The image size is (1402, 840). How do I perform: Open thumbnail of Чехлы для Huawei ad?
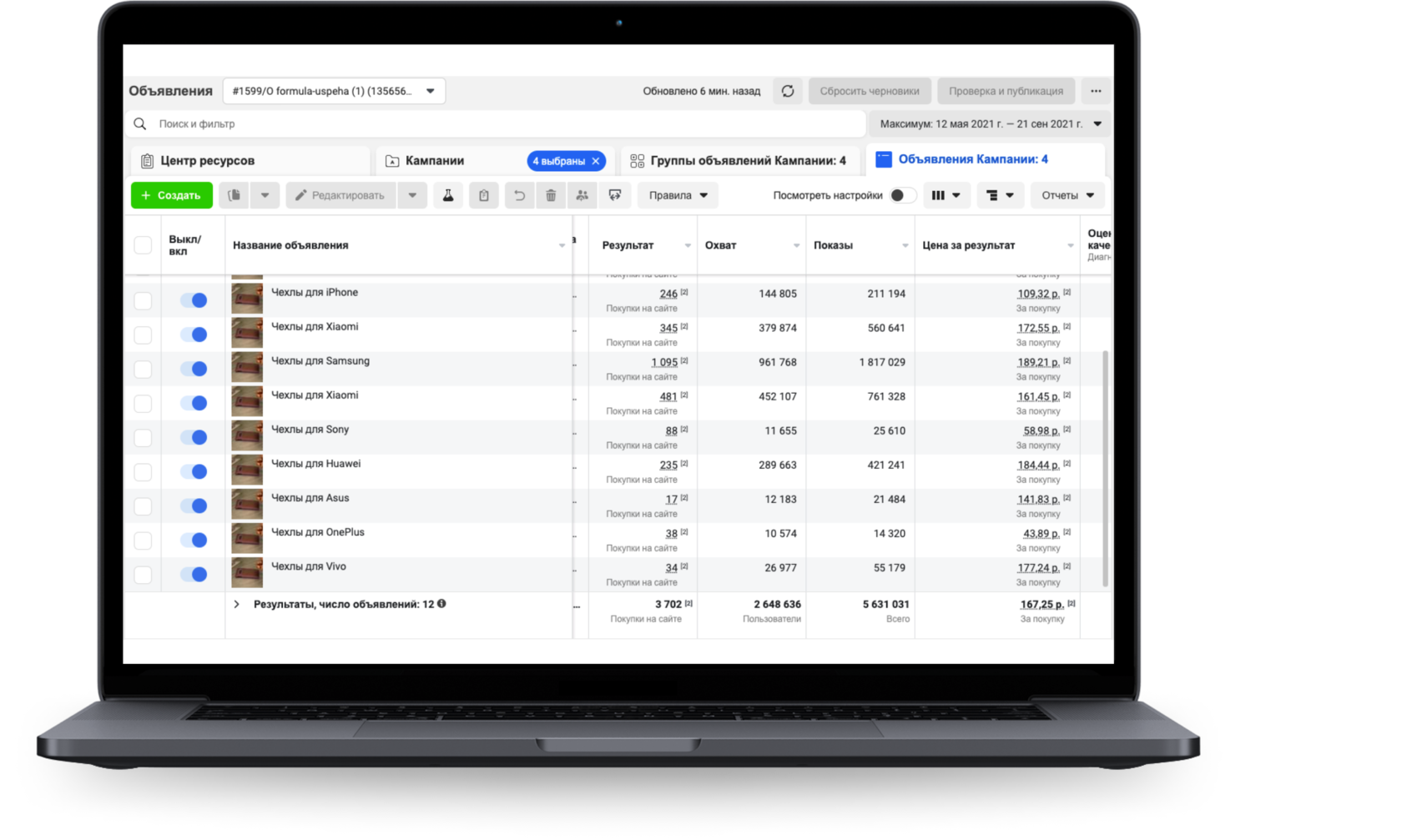247,470
